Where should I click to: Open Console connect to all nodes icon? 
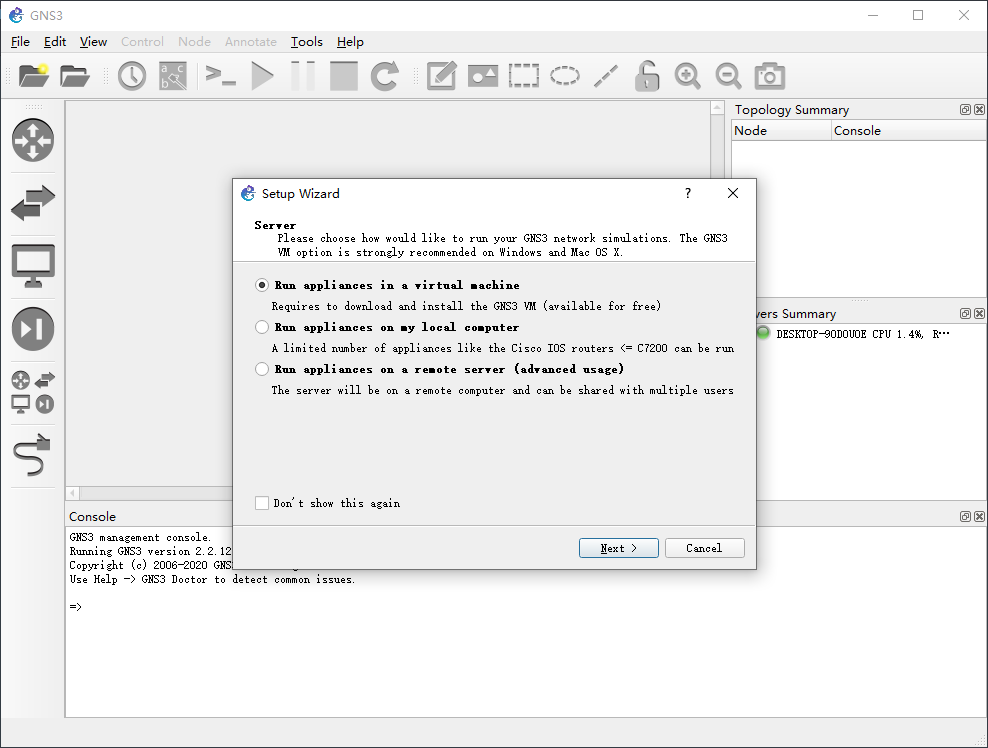[x=221, y=76]
